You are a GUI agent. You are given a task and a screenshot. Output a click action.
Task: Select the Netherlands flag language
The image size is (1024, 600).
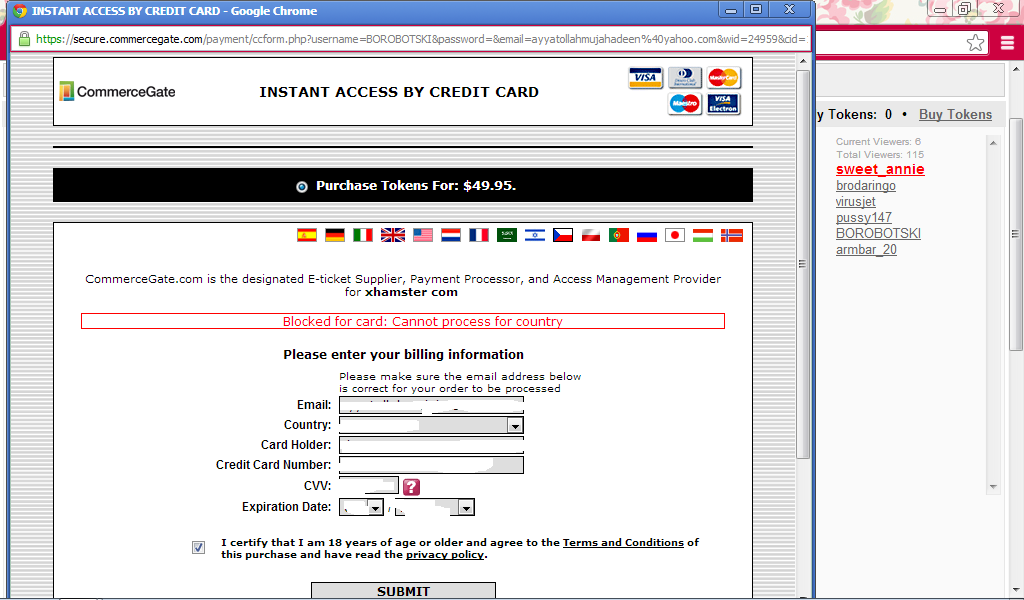pos(451,235)
